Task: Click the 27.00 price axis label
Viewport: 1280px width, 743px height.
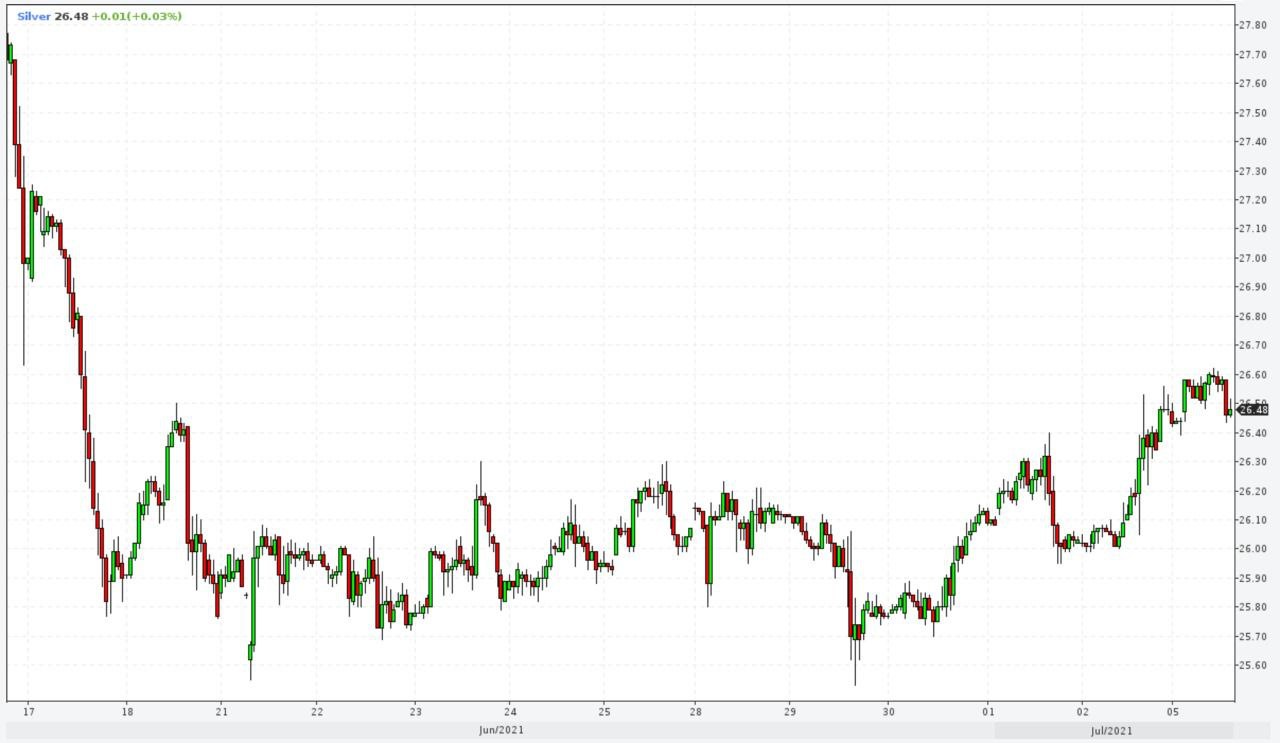Action: [x=1255, y=258]
